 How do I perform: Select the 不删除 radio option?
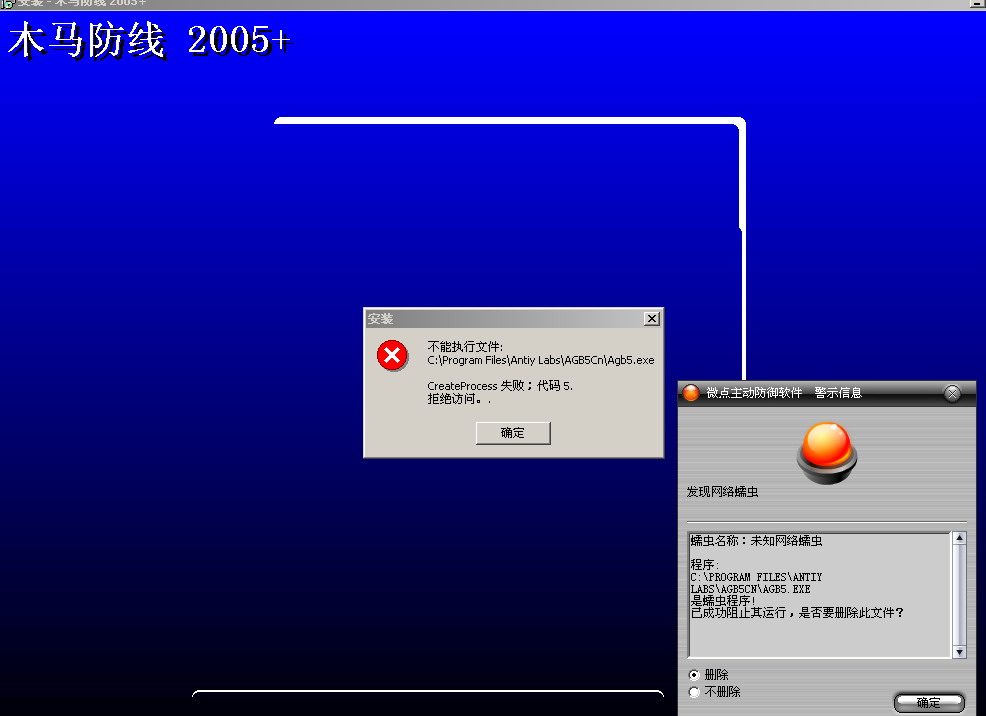(695, 692)
